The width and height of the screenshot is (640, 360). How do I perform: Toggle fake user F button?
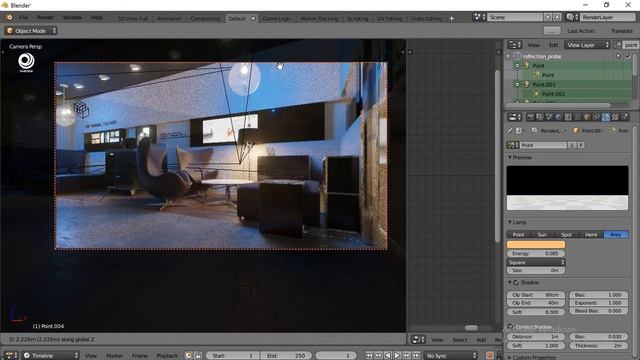(581, 145)
